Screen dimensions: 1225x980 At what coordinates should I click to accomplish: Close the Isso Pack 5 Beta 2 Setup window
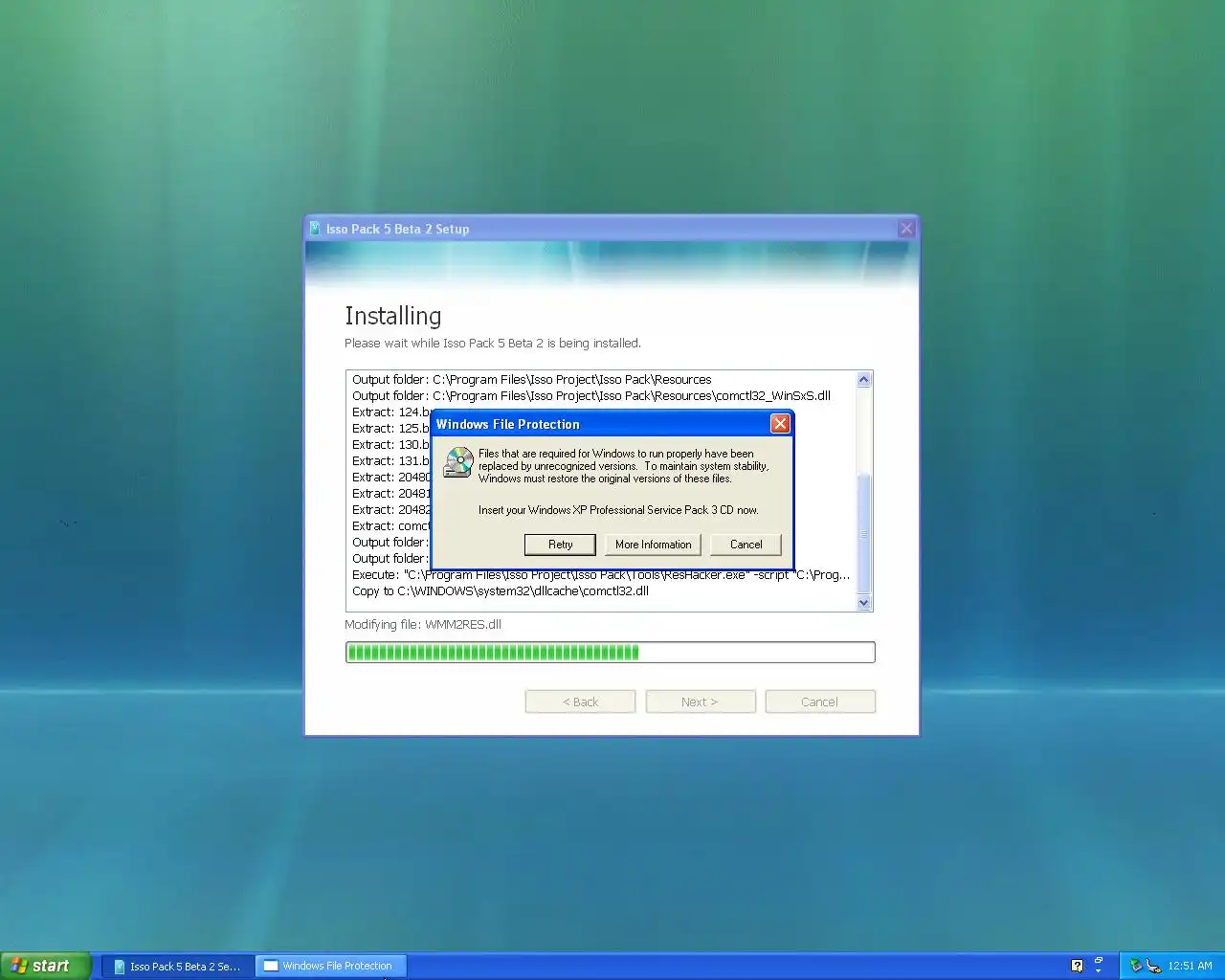pos(906,229)
